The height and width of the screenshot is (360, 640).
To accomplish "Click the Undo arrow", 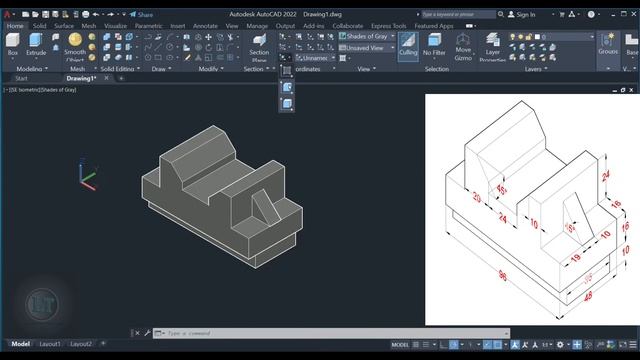I will tap(96, 14).
